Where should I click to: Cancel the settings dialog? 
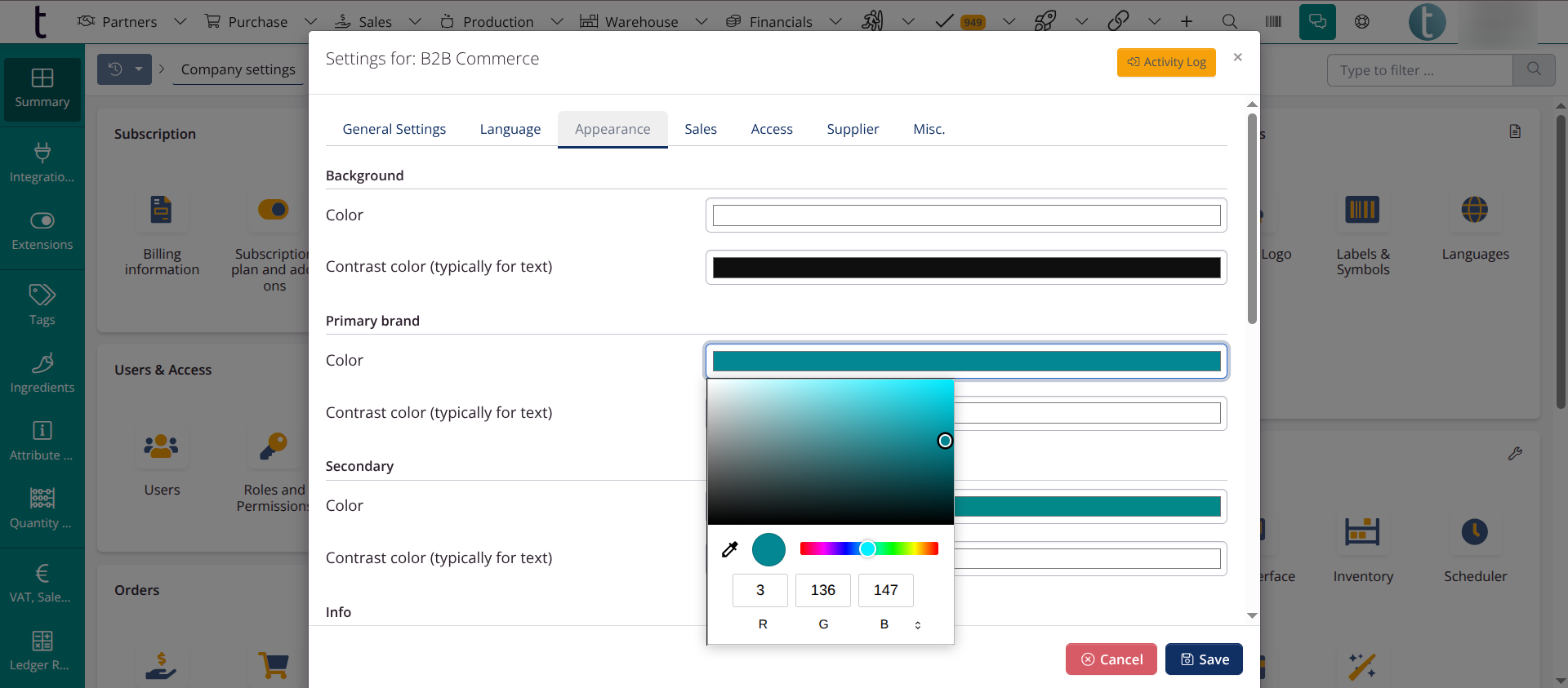[1111, 659]
